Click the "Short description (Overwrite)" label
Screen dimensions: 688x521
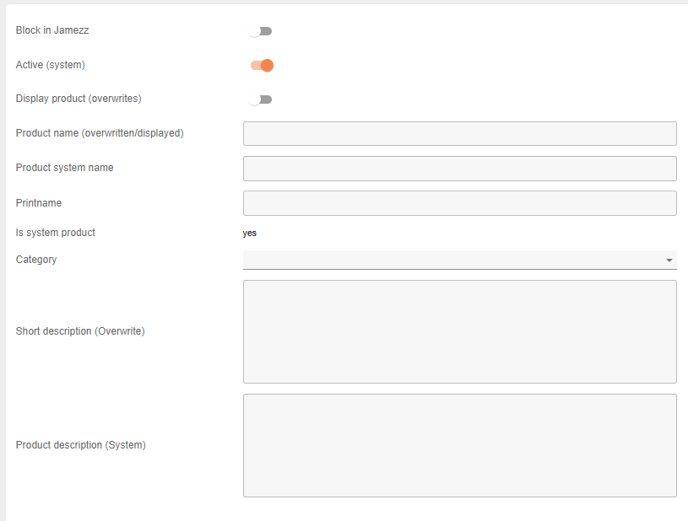pos(80,331)
